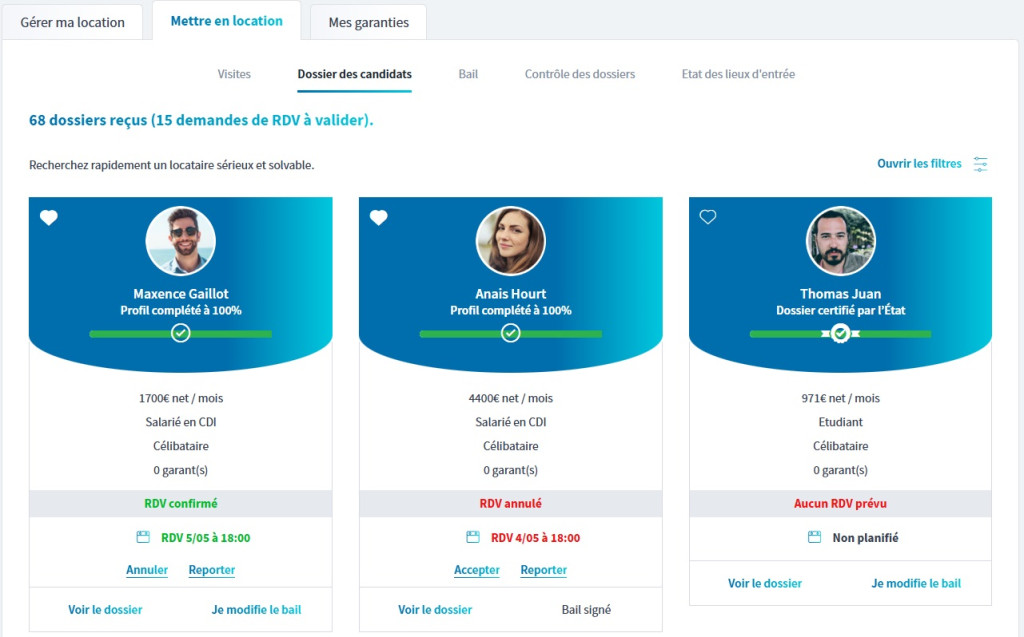The image size is (1024, 637).
Task: Click calendar icon beside RDV 4/05
Action: click(x=473, y=538)
